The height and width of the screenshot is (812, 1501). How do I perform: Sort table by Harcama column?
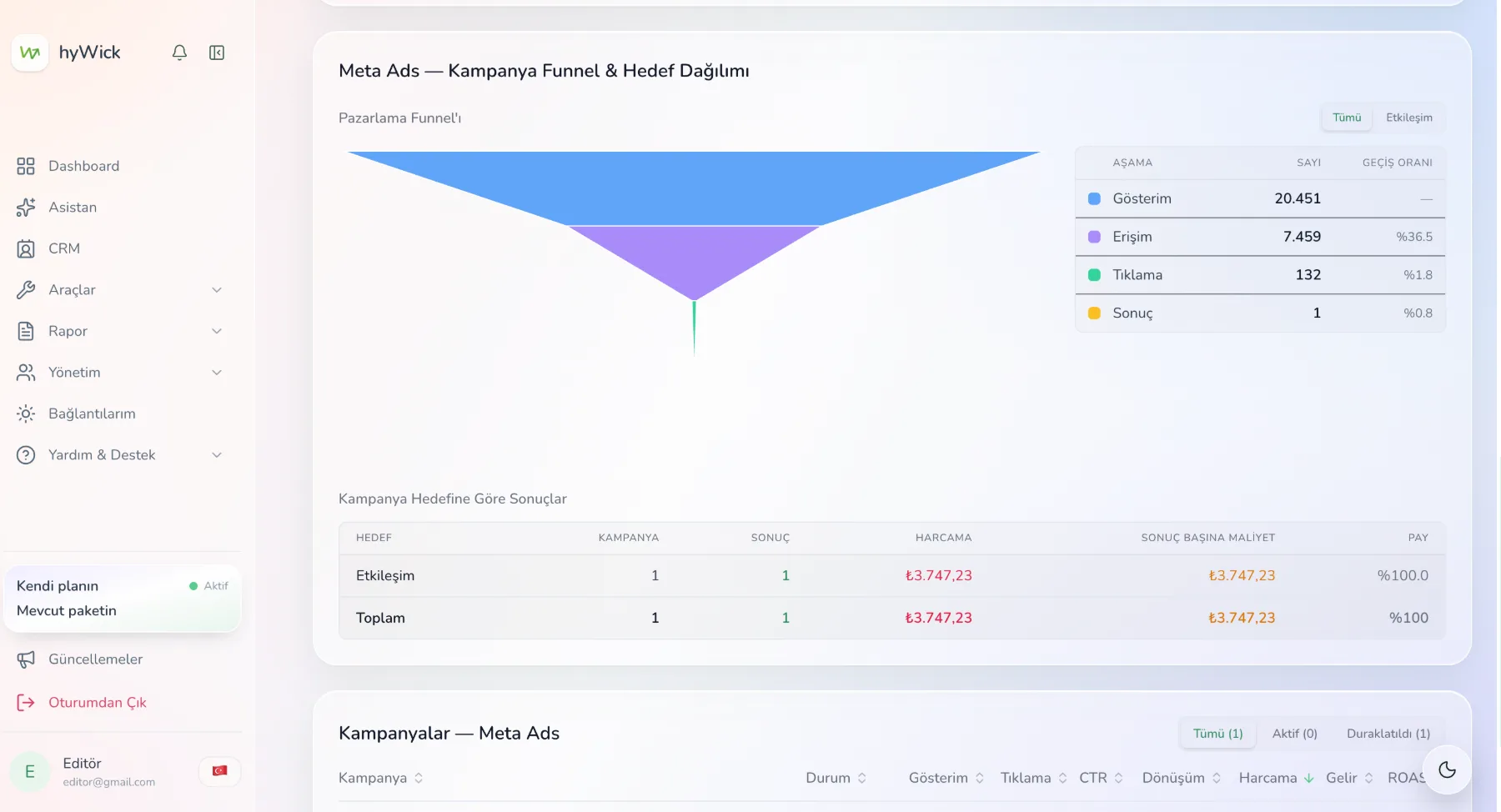coord(1277,778)
